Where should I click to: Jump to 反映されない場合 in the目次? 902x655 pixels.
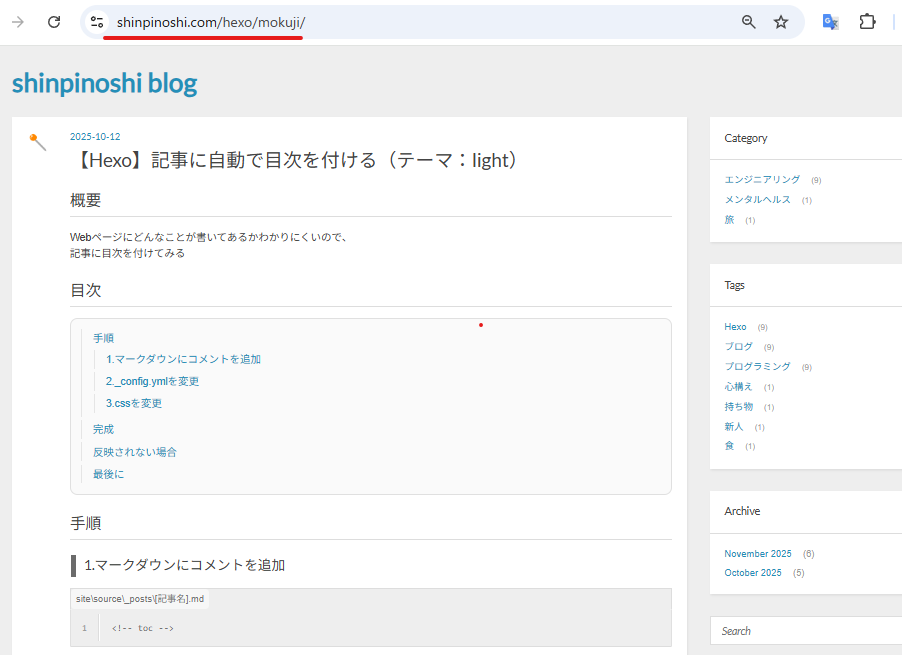click(x=134, y=451)
